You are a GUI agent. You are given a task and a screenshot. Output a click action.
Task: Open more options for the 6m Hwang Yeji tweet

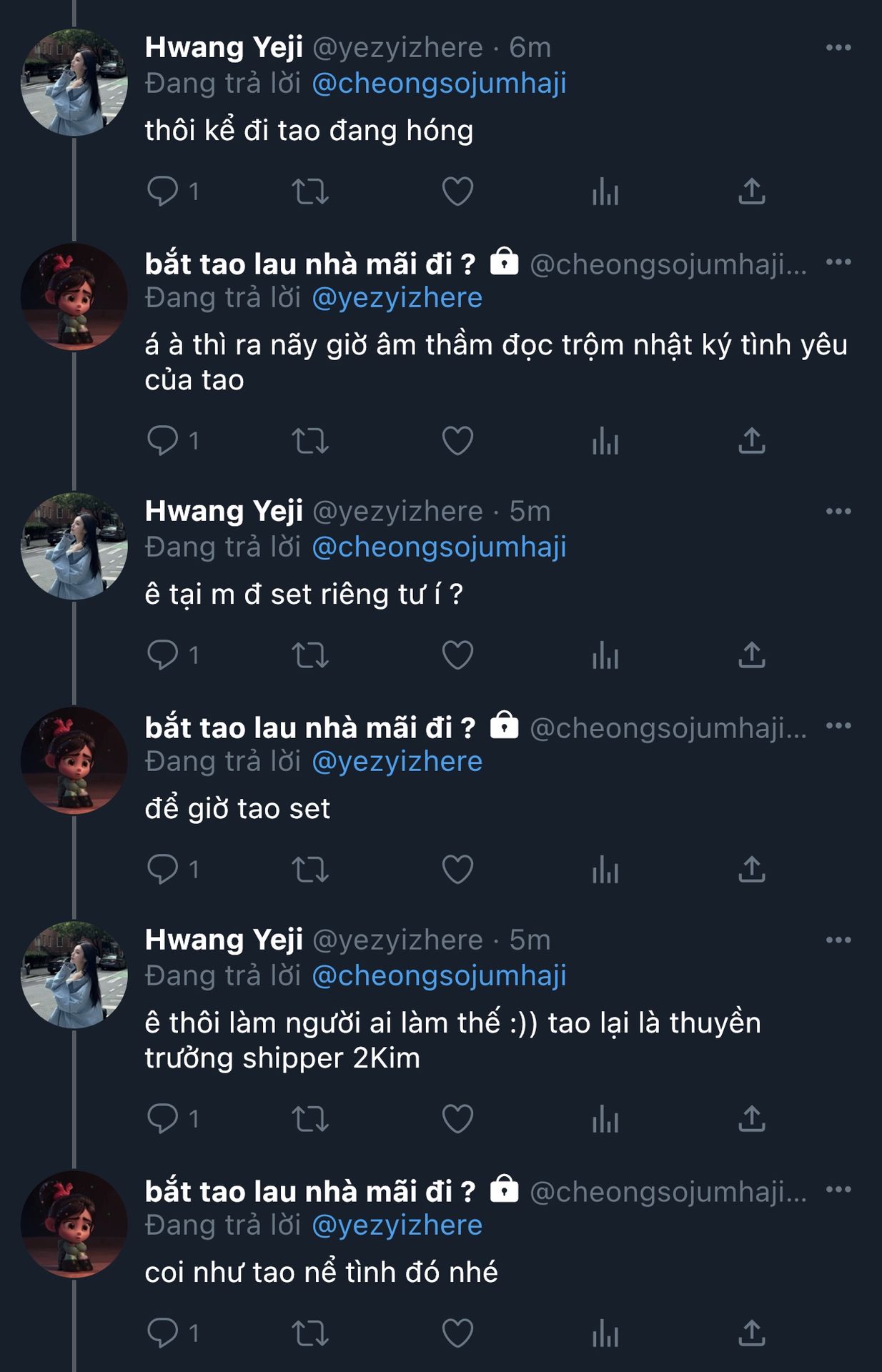click(x=838, y=48)
